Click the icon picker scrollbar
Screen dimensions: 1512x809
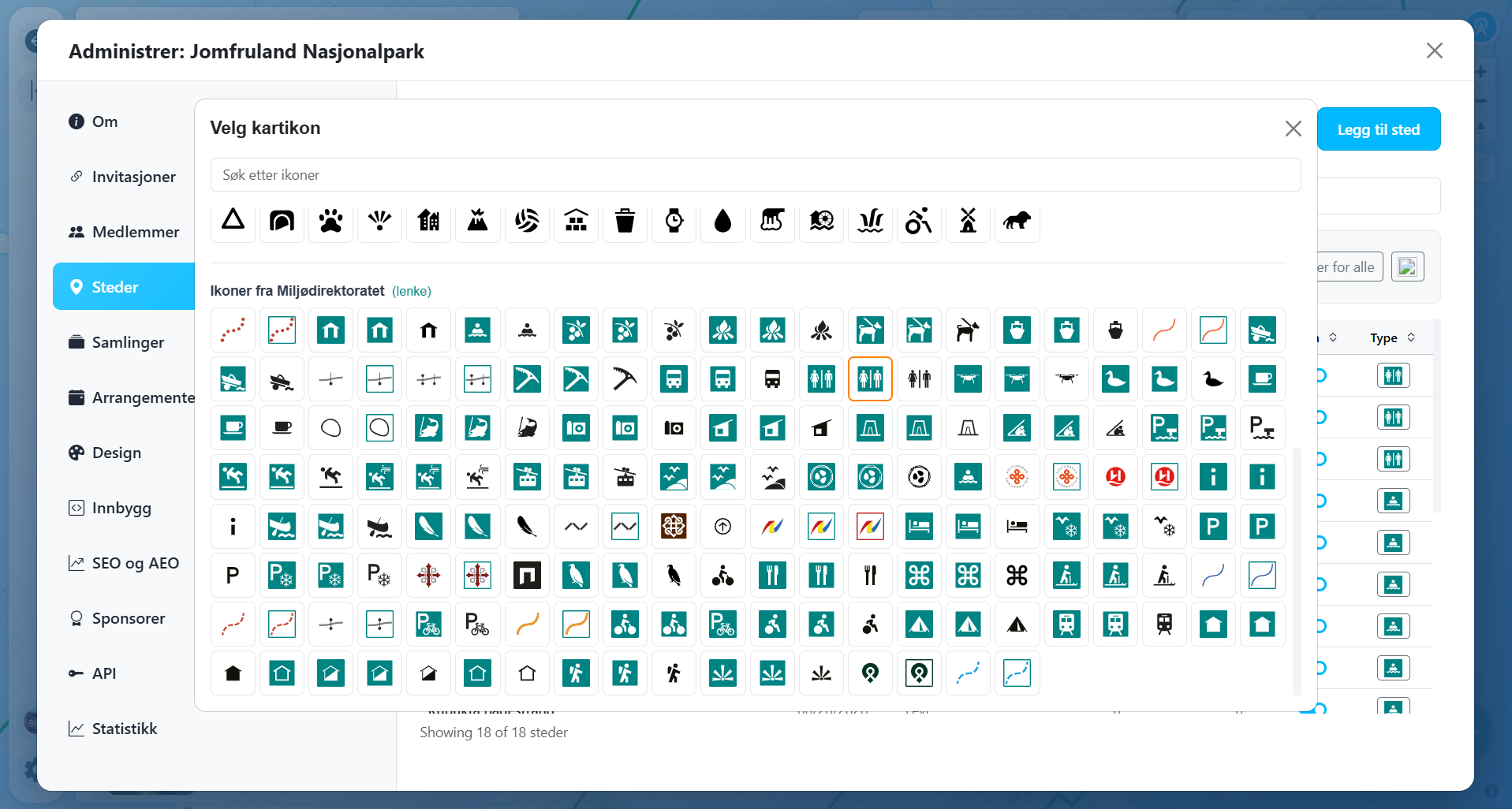click(x=1297, y=571)
